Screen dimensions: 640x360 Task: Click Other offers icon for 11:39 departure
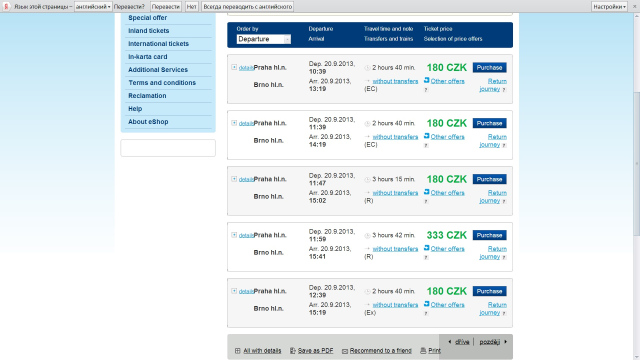[427, 136]
